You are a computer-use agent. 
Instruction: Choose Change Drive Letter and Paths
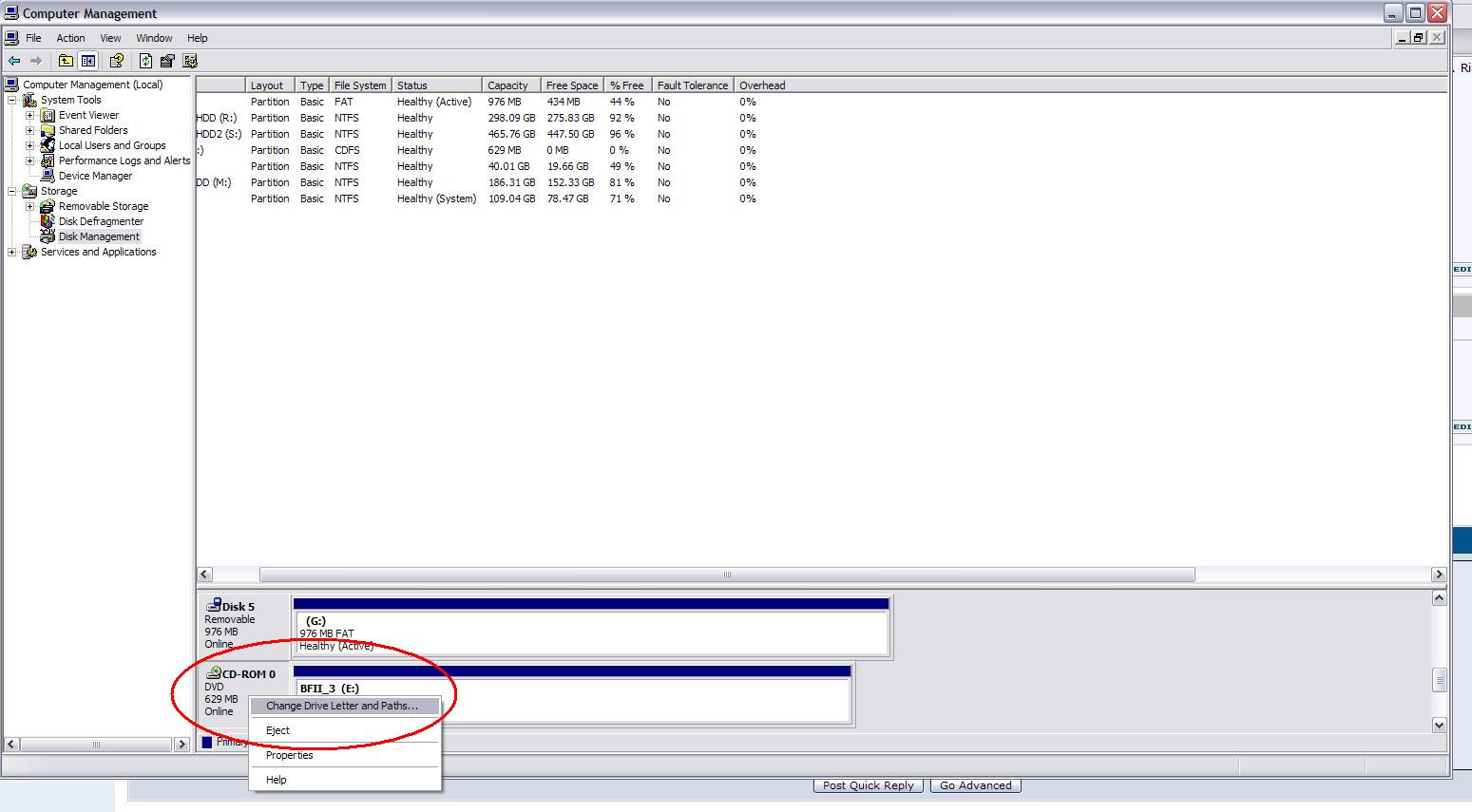(x=345, y=706)
